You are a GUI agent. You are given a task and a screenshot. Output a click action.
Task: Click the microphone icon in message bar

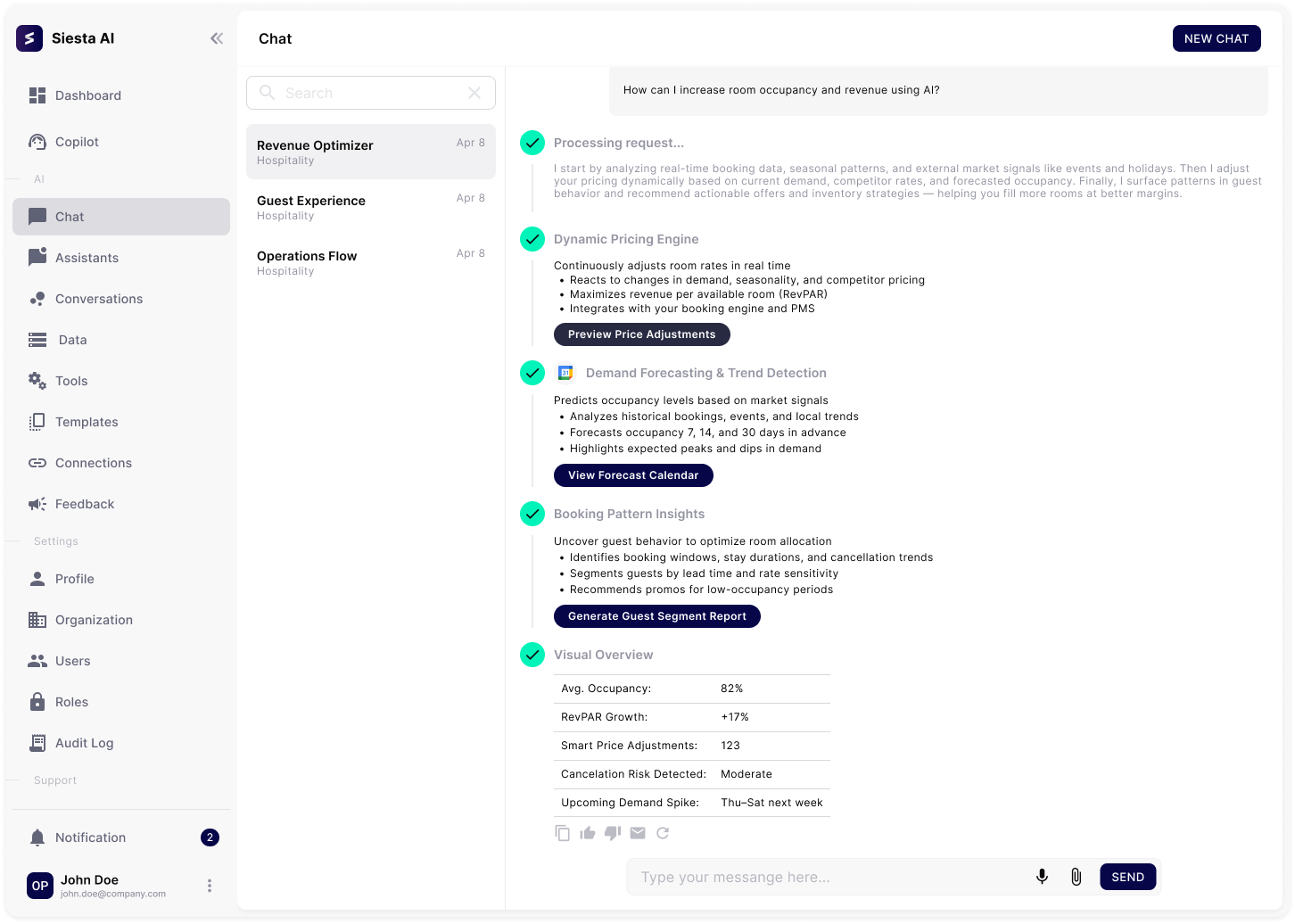pyautogui.click(x=1042, y=877)
